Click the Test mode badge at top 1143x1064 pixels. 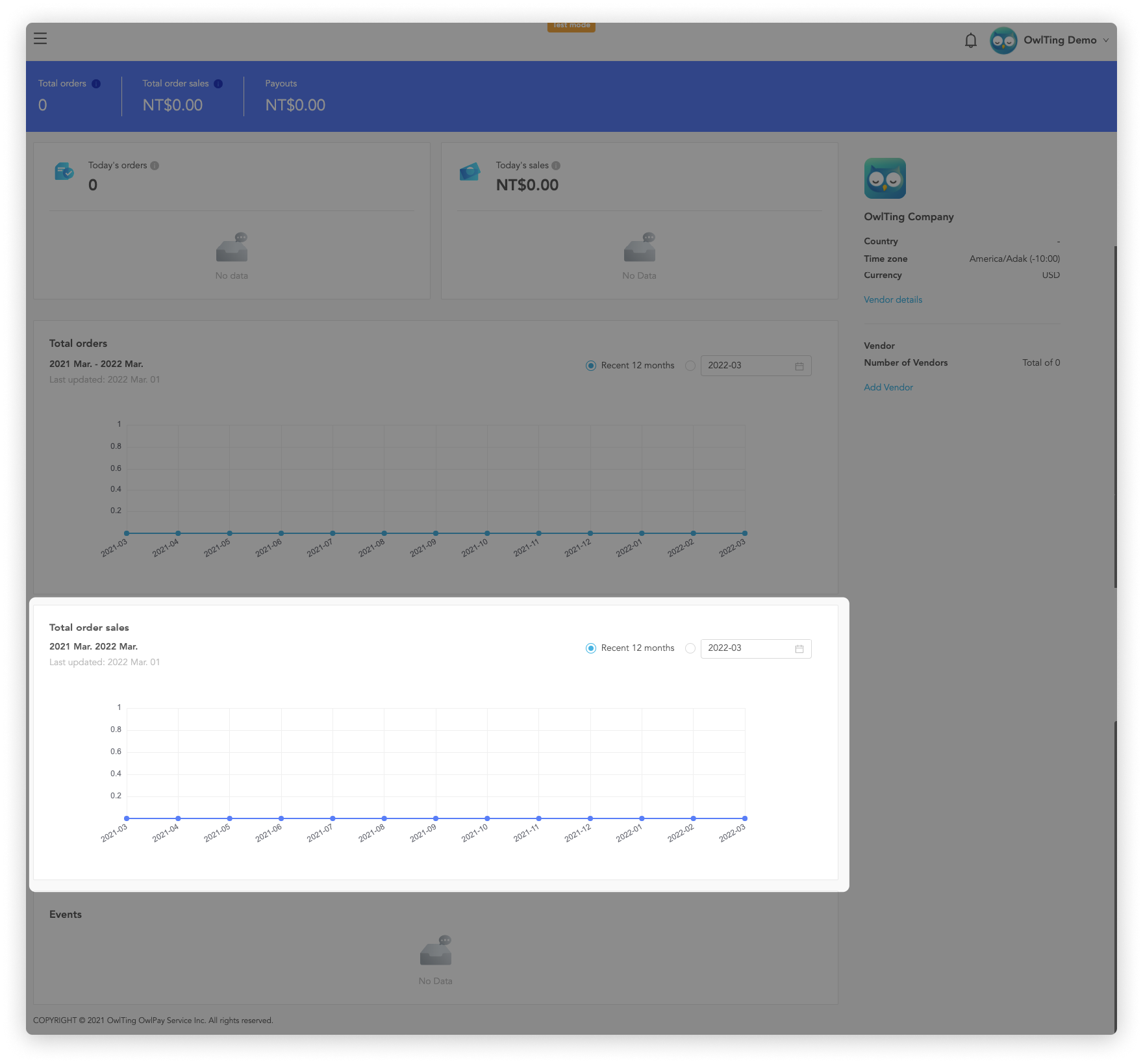tap(571, 26)
